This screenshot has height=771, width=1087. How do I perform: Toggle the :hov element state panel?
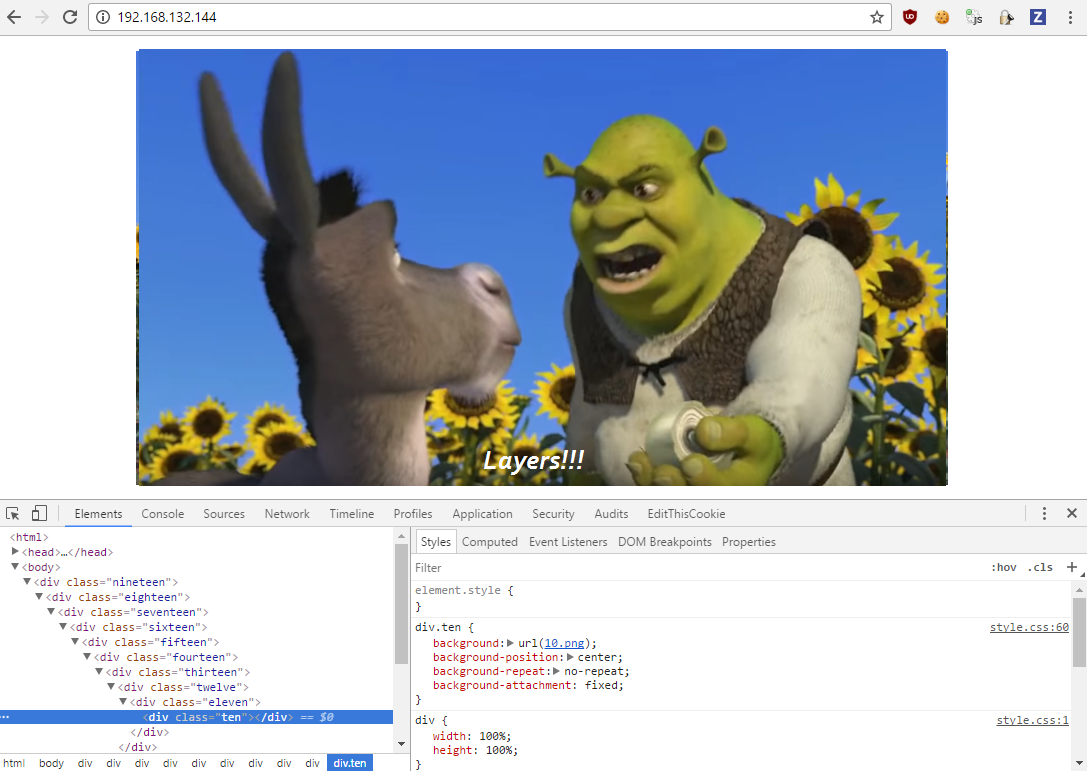pos(1004,567)
